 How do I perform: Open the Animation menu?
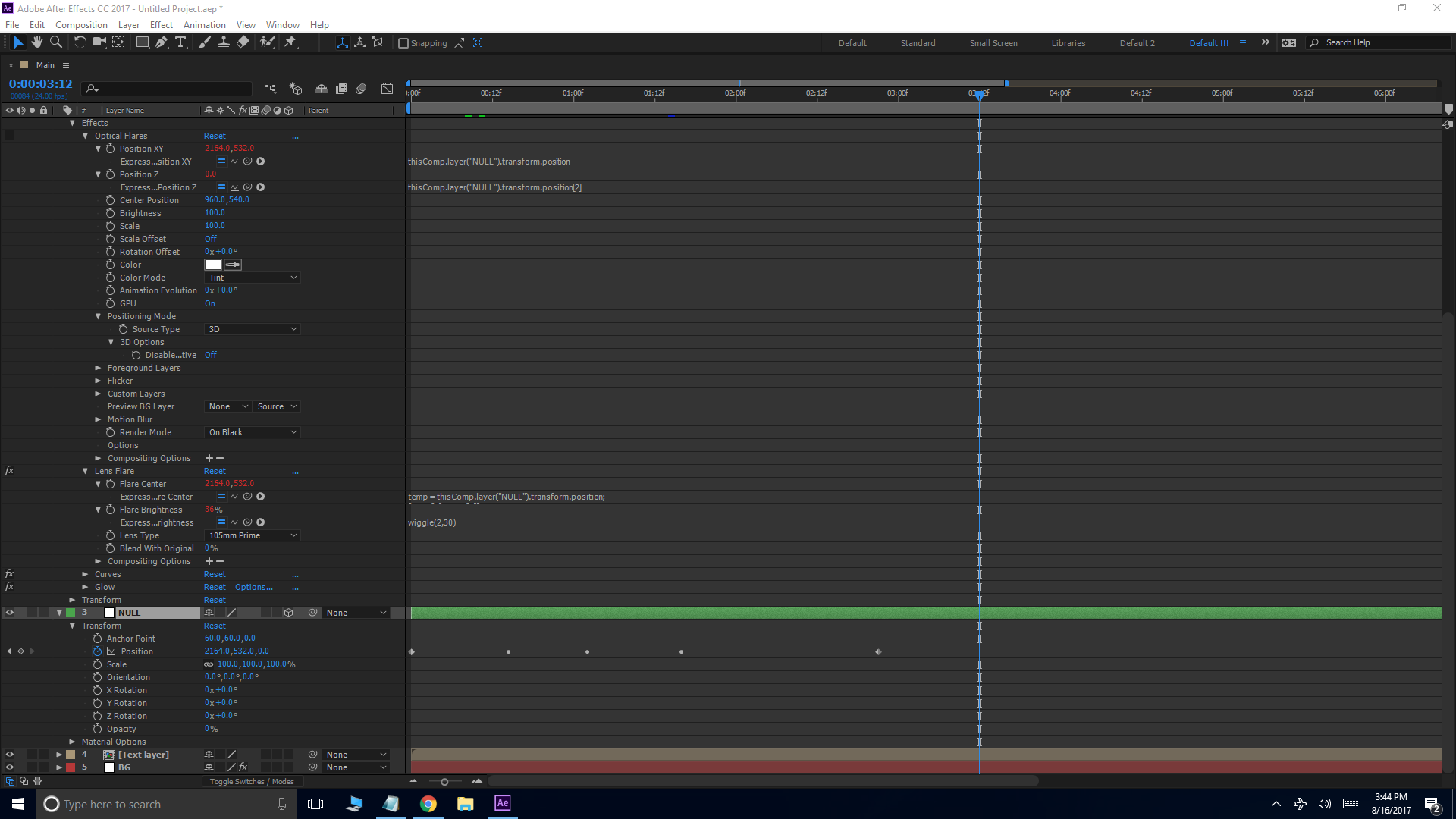(x=205, y=25)
